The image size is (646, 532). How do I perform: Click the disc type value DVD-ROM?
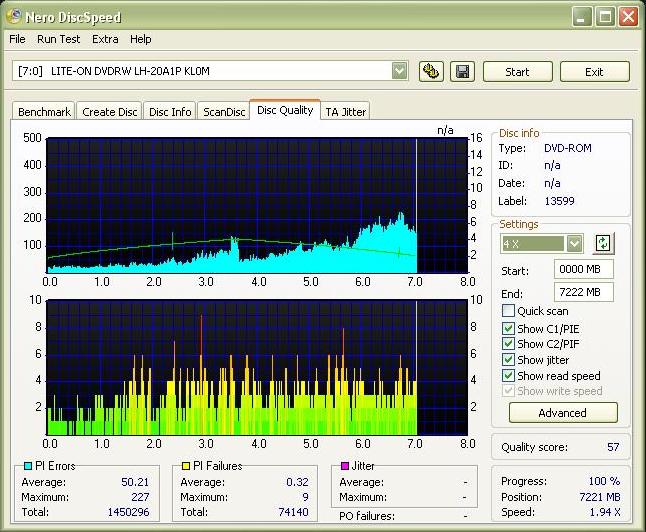568,148
